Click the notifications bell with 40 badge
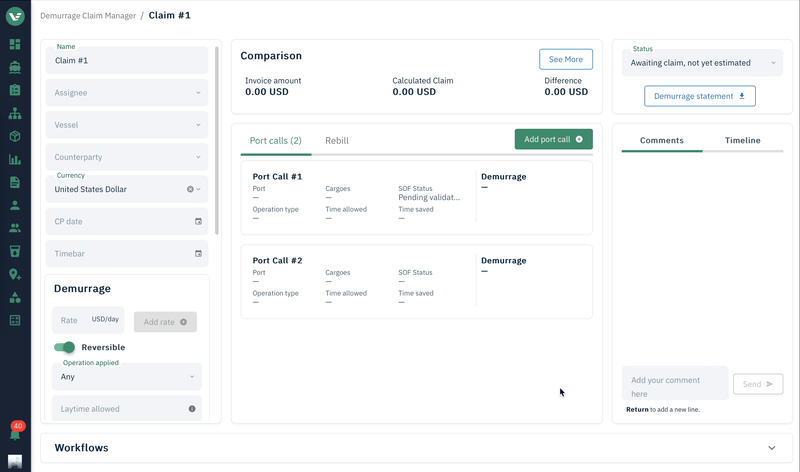This screenshot has height=472, width=800. [x=15, y=433]
